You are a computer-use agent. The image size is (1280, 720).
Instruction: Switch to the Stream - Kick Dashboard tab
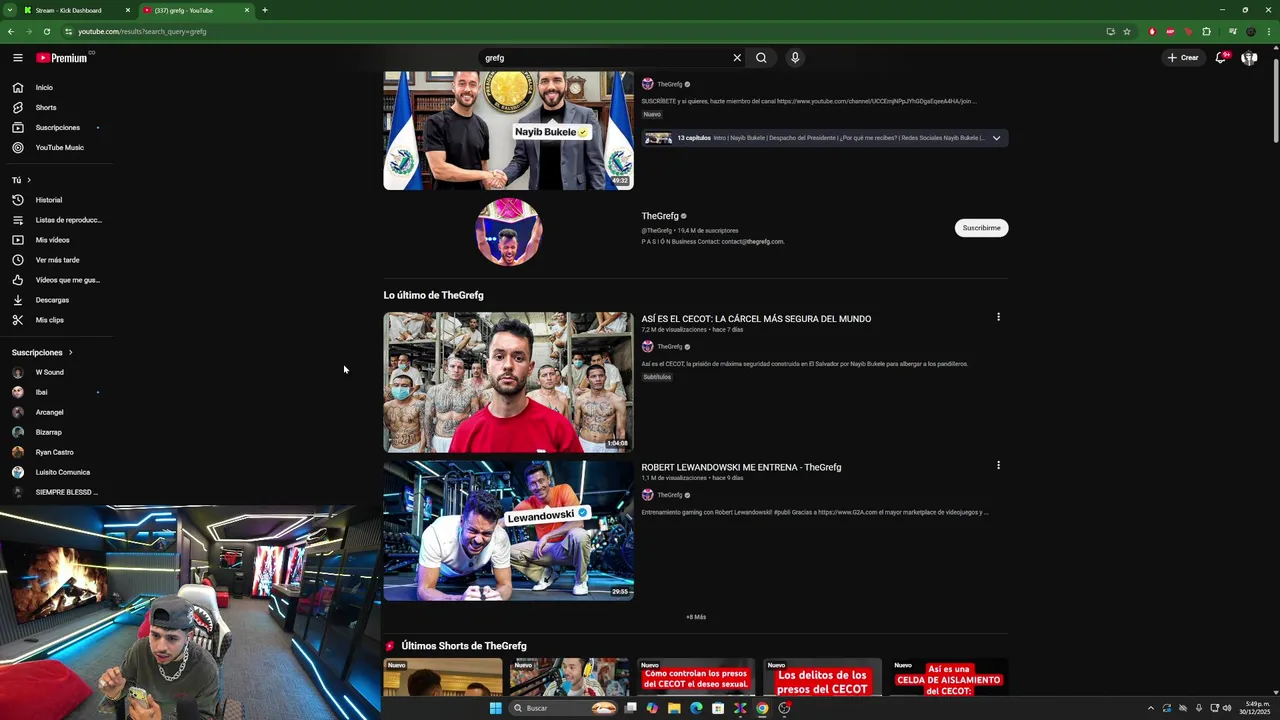76,10
